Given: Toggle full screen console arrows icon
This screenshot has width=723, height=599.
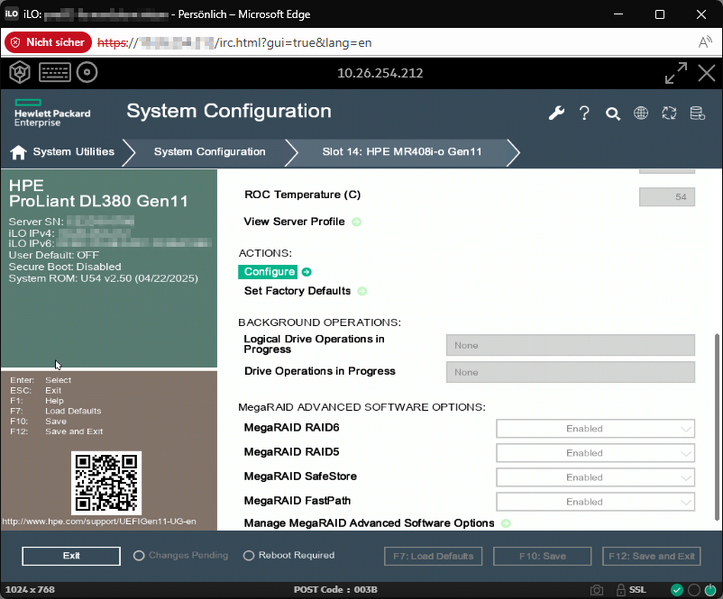Looking at the screenshot, I should pyautogui.click(x=676, y=73).
